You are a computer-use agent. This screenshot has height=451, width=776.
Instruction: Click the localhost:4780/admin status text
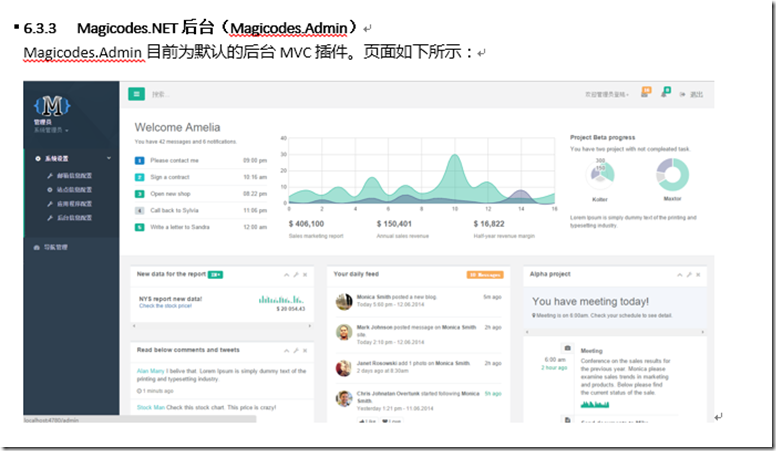click(51, 420)
